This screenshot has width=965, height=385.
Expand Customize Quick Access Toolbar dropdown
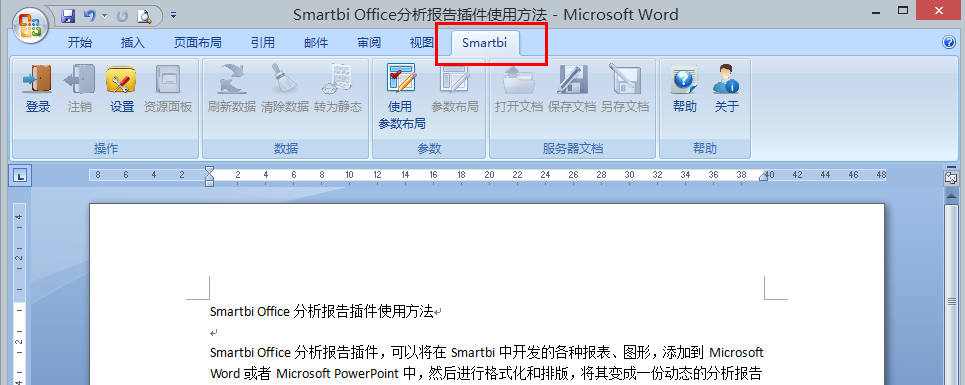(174, 15)
